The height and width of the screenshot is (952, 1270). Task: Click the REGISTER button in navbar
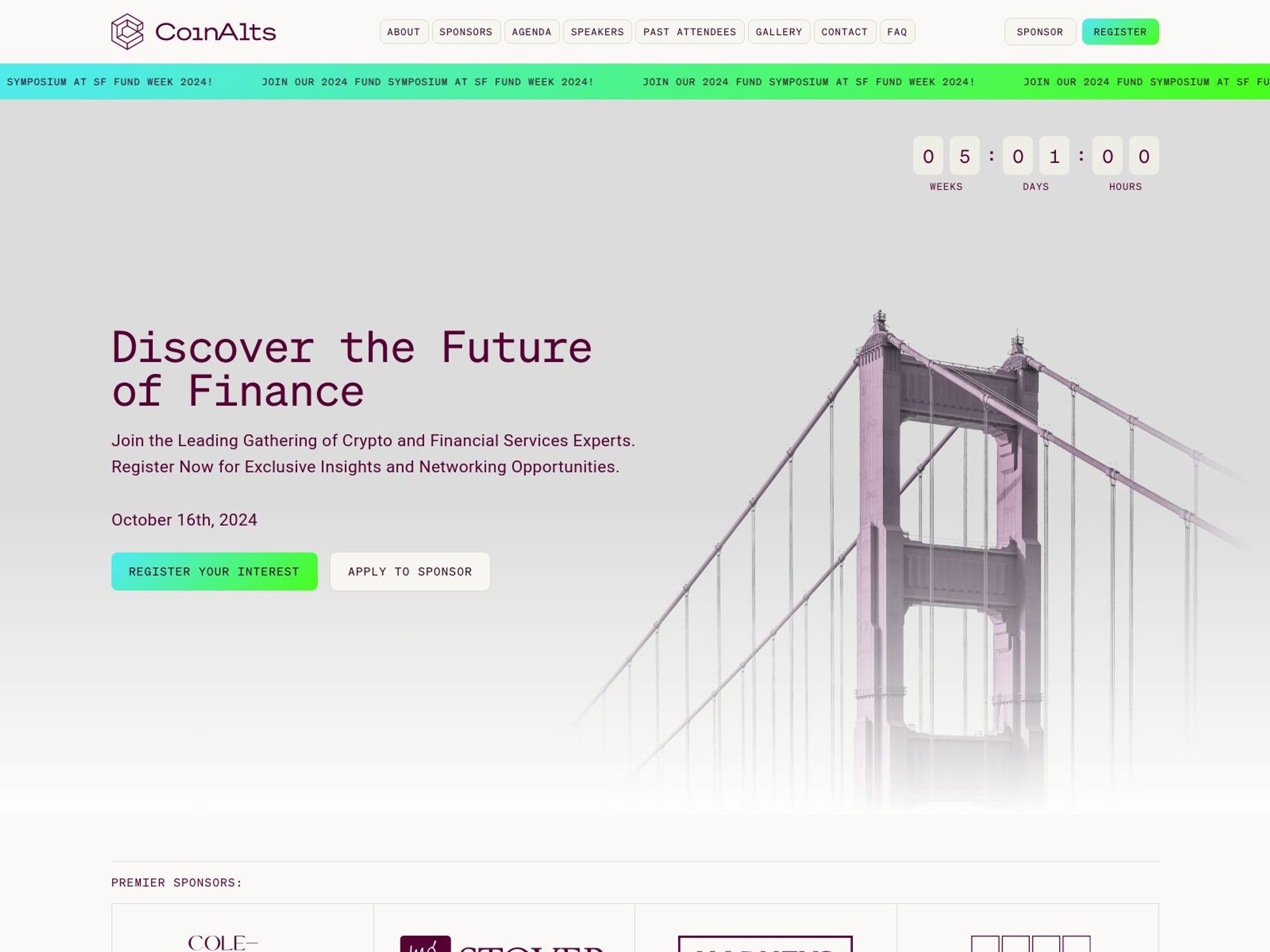1120,31
